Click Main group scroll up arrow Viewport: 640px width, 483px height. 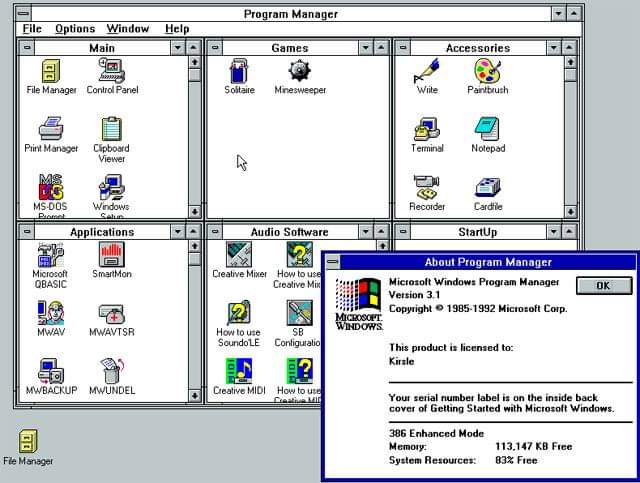coord(195,62)
